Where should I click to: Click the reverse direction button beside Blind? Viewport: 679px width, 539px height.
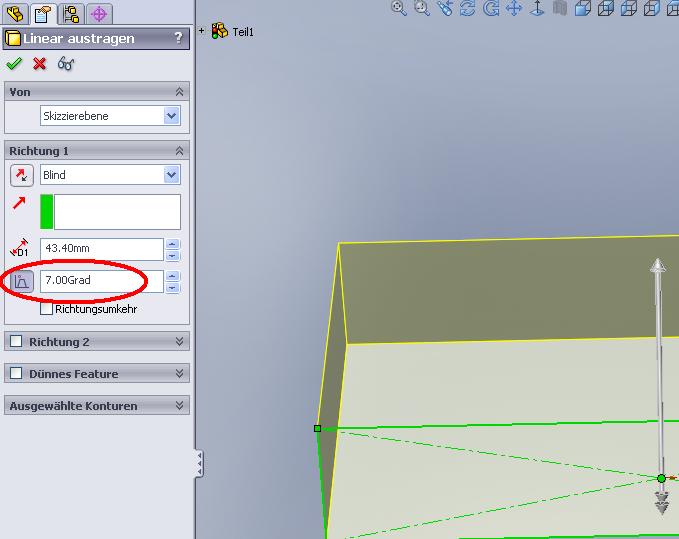22,175
